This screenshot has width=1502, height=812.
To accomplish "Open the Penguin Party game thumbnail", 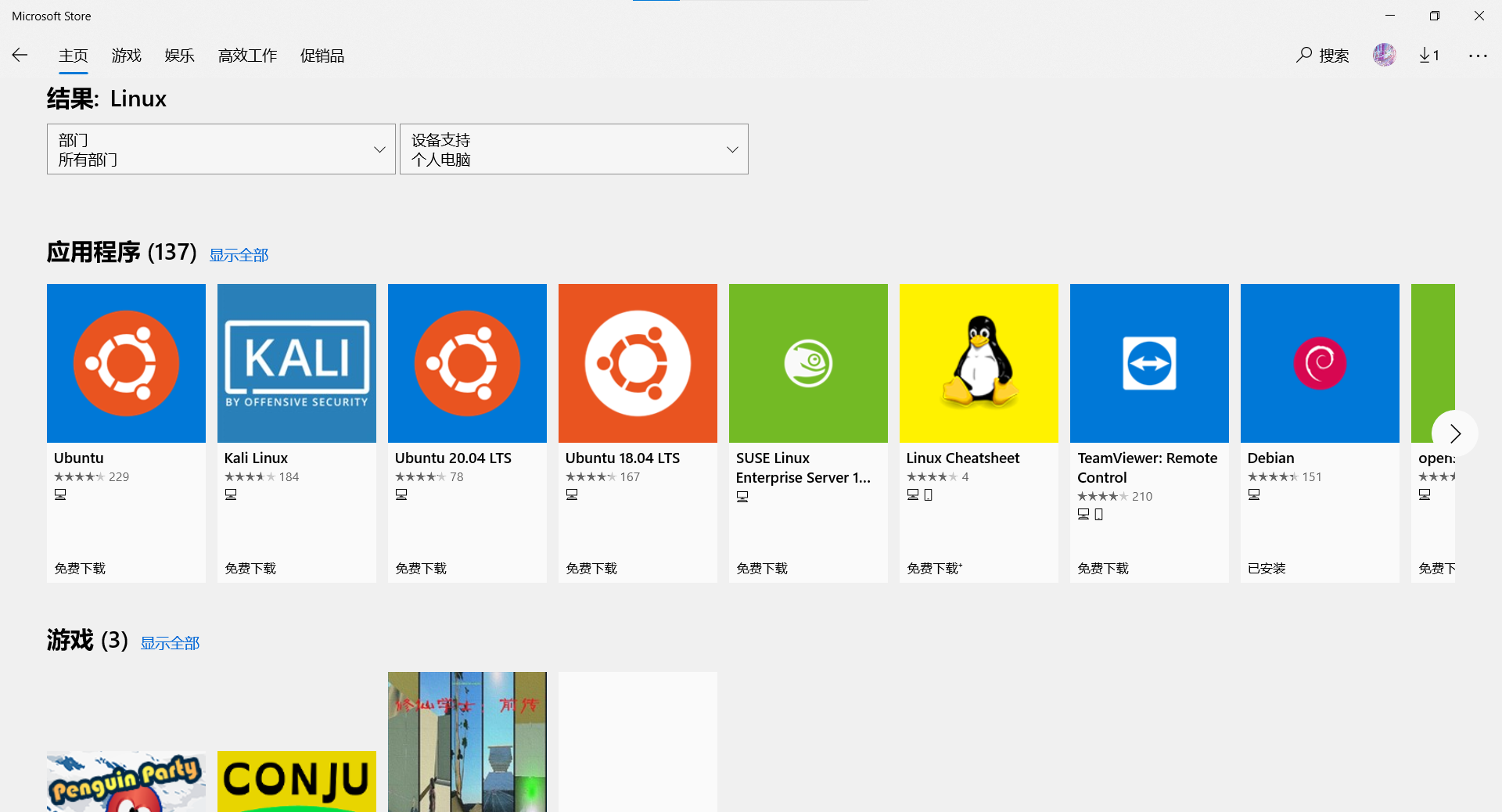I will point(126,781).
